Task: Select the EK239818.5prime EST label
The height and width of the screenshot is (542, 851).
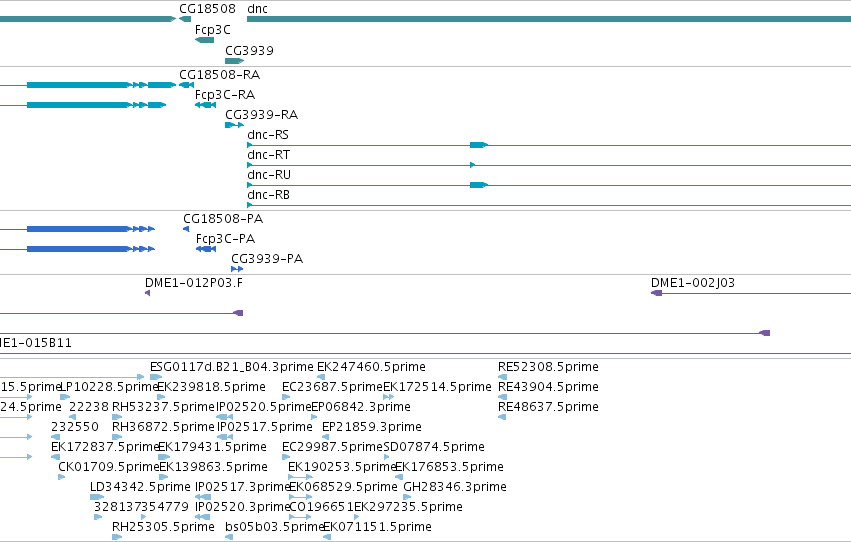Action: pos(211,387)
